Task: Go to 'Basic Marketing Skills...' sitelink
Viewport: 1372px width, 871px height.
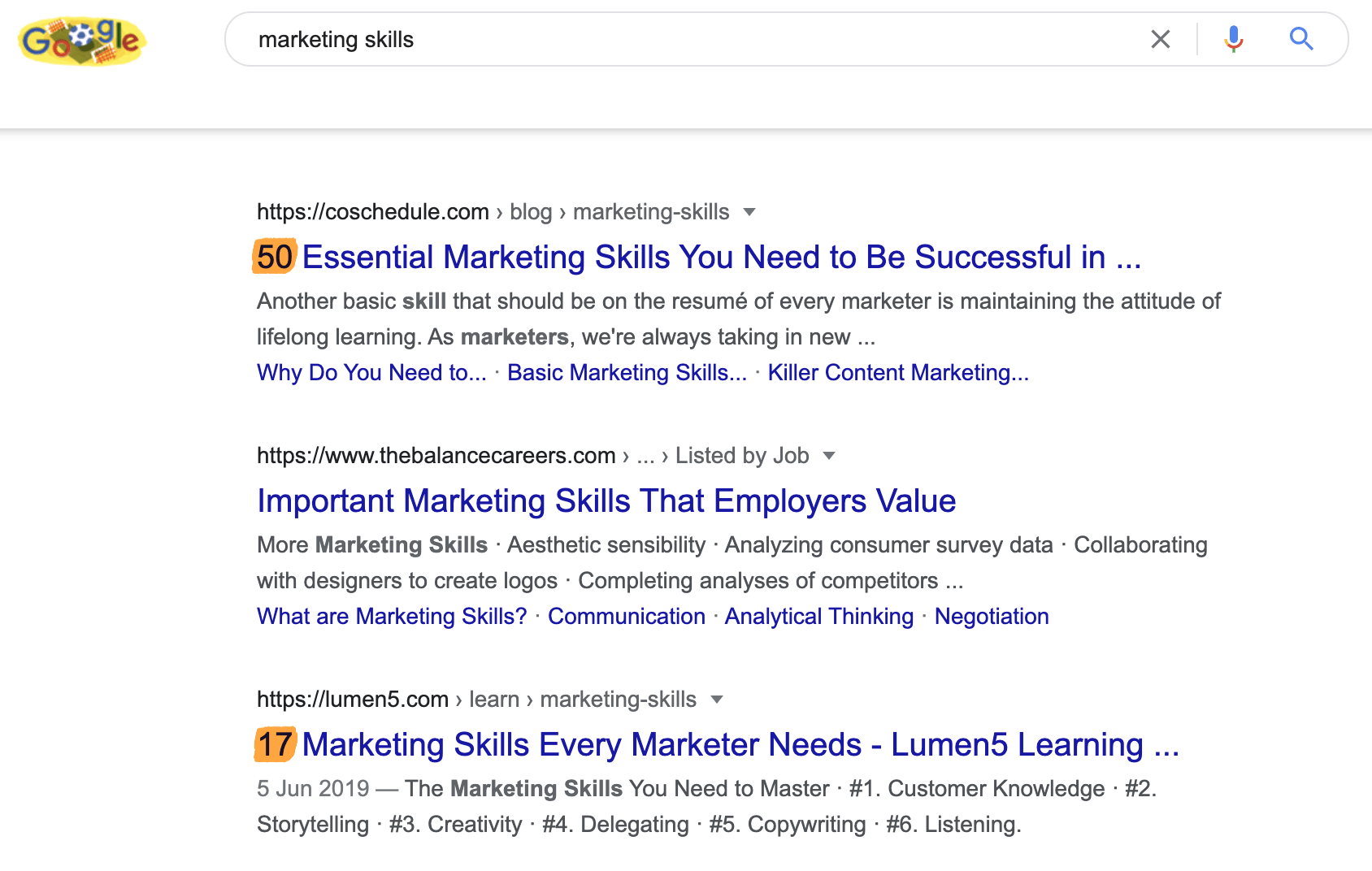Action: pyautogui.click(x=627, y=373)
